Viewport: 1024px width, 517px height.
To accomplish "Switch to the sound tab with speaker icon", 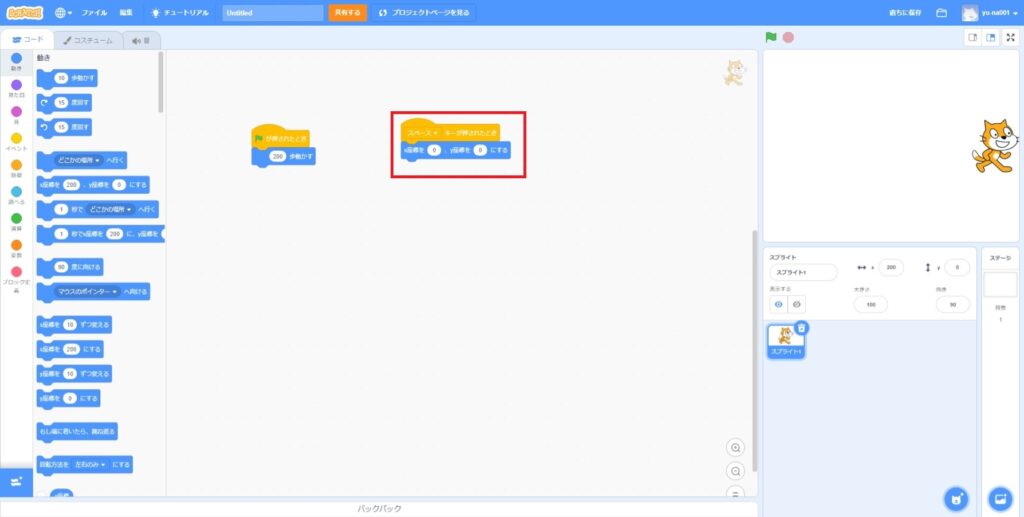I will click(140, 40).
